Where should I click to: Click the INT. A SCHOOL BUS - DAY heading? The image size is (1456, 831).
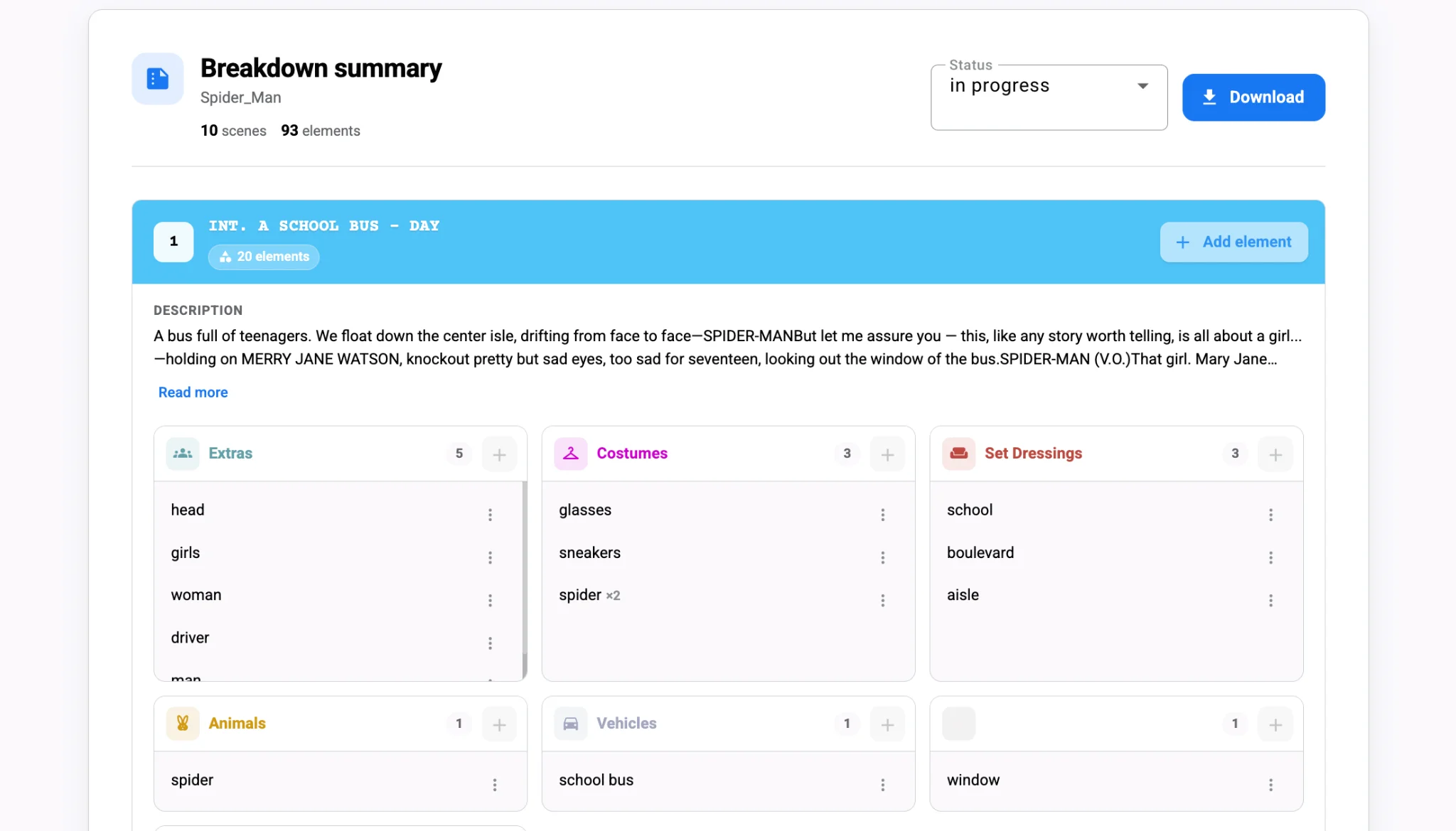click(x=324, y=226)
